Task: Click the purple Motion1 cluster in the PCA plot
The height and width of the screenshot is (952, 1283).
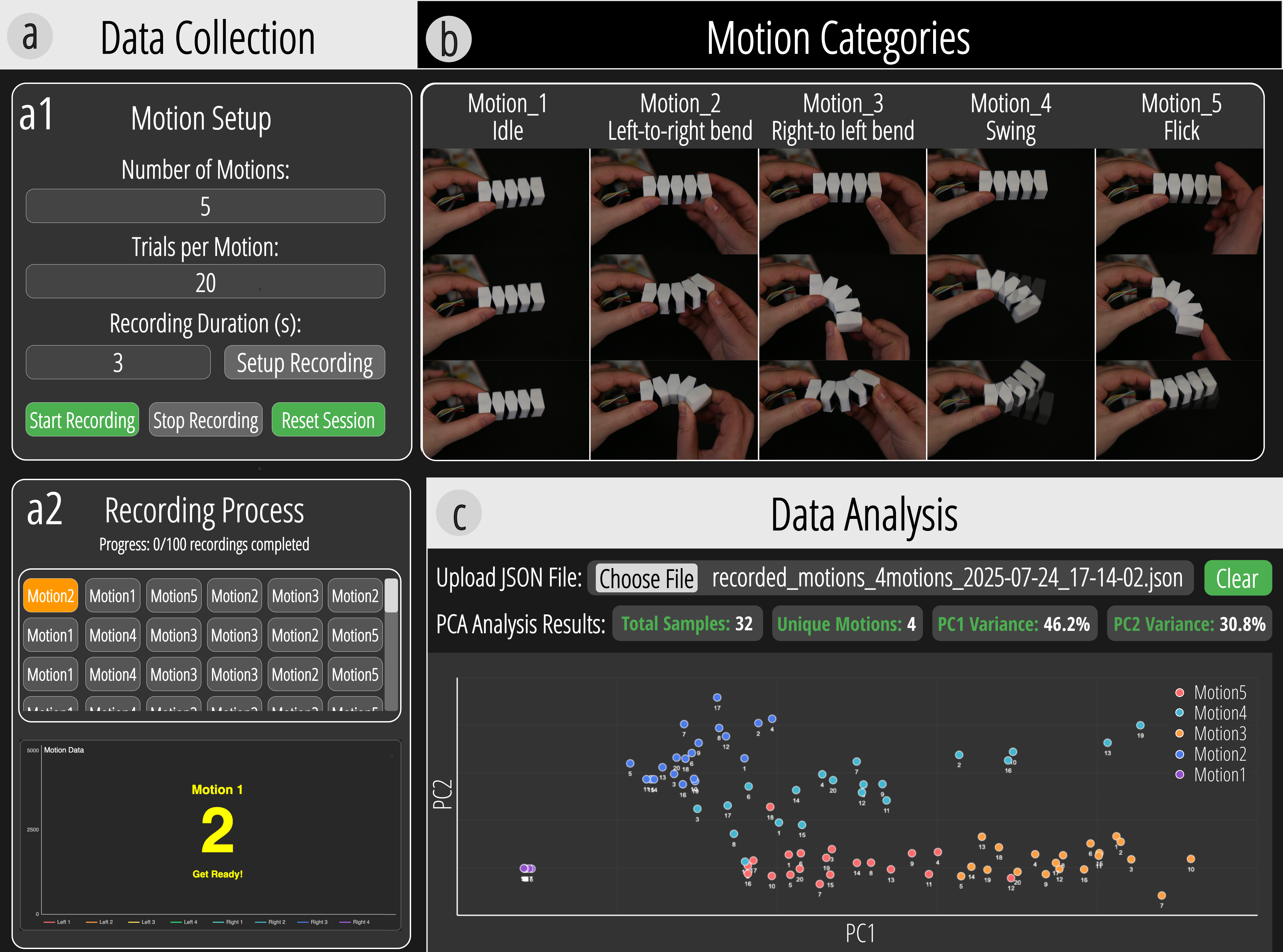Action: point(527,868)
